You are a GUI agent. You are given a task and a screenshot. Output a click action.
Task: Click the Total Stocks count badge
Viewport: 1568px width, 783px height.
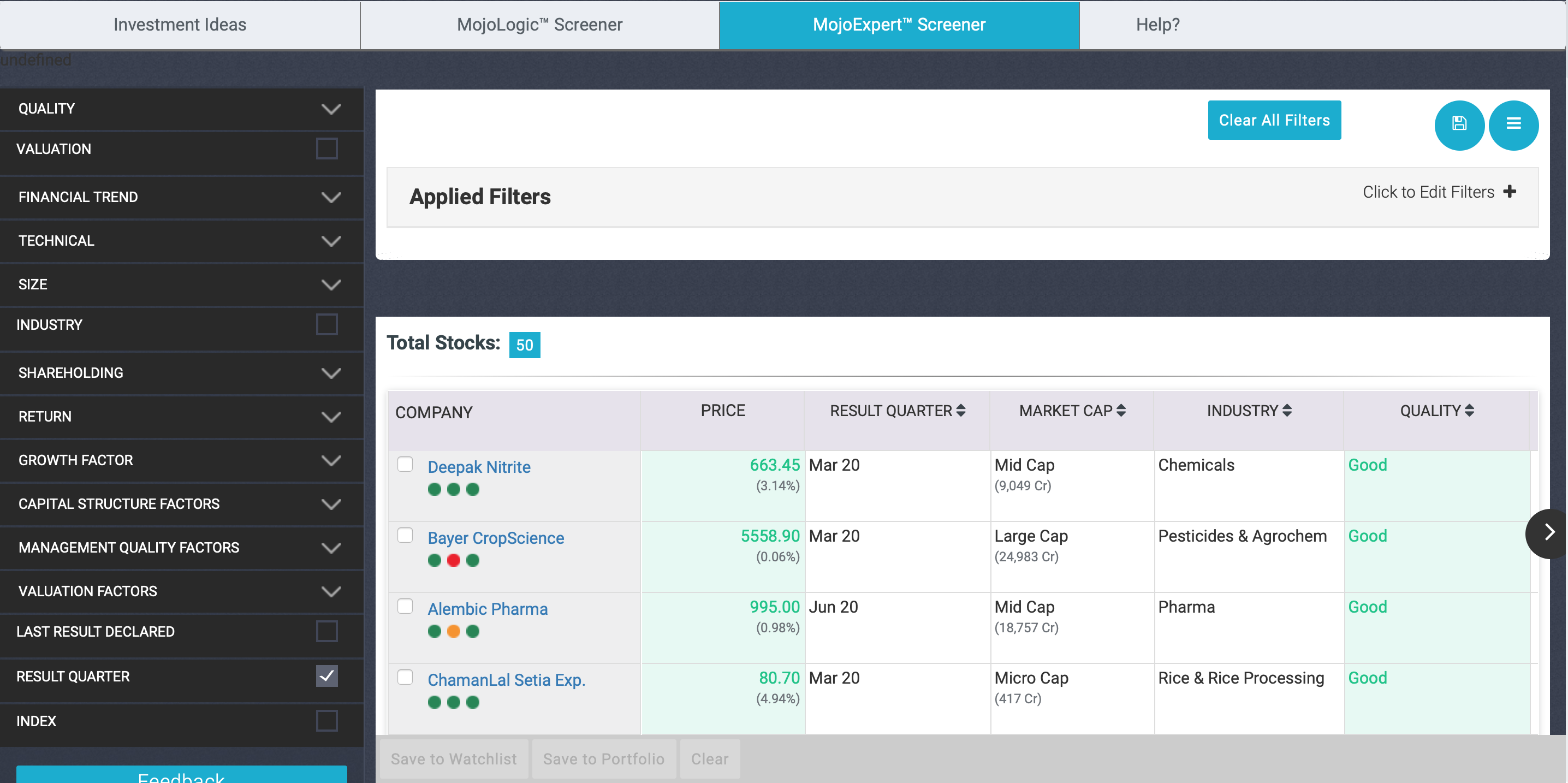tap(524, 345)
